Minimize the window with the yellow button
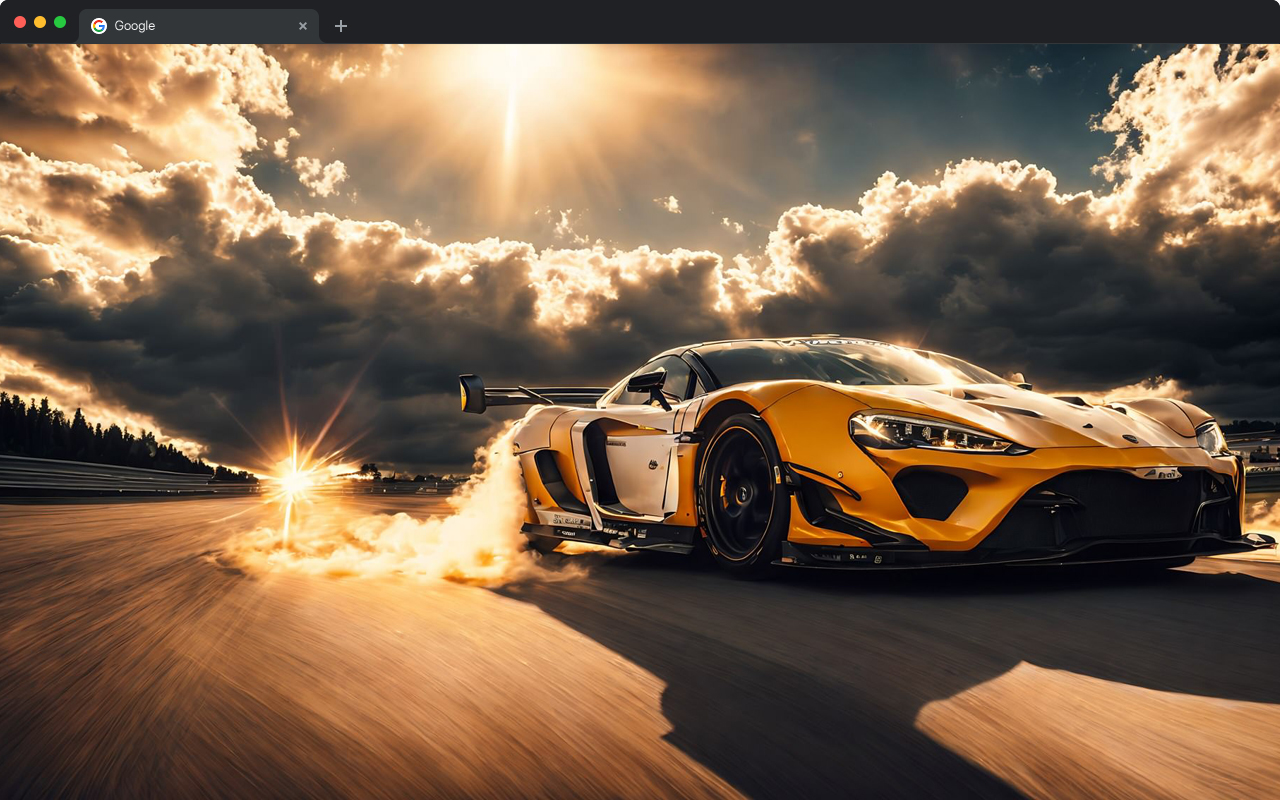1280x800 pixels. tap(40, 22)
